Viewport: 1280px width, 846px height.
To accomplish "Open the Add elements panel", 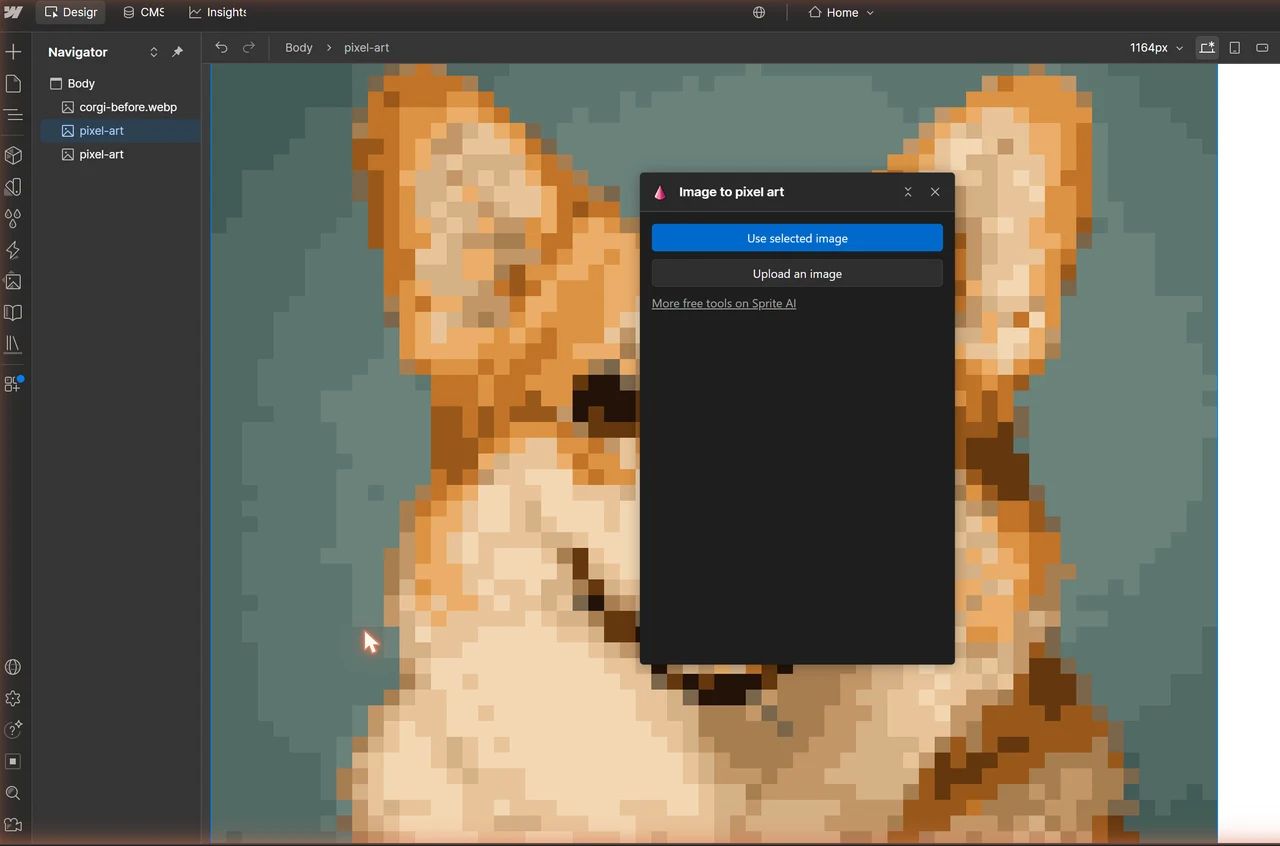I will click(13, 52).
